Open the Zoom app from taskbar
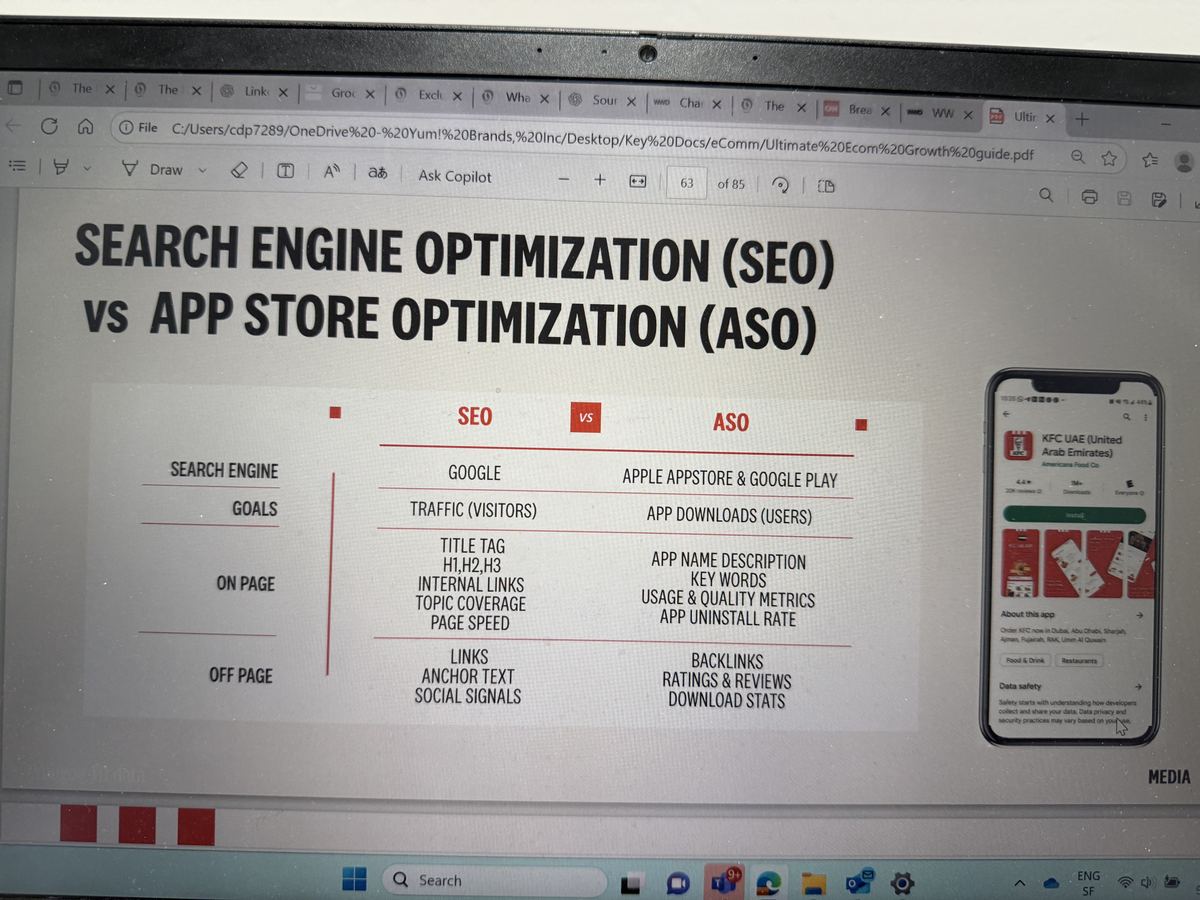Image resolution: width=1200 pixels, height=900 pixels. [x=678, y=883]
